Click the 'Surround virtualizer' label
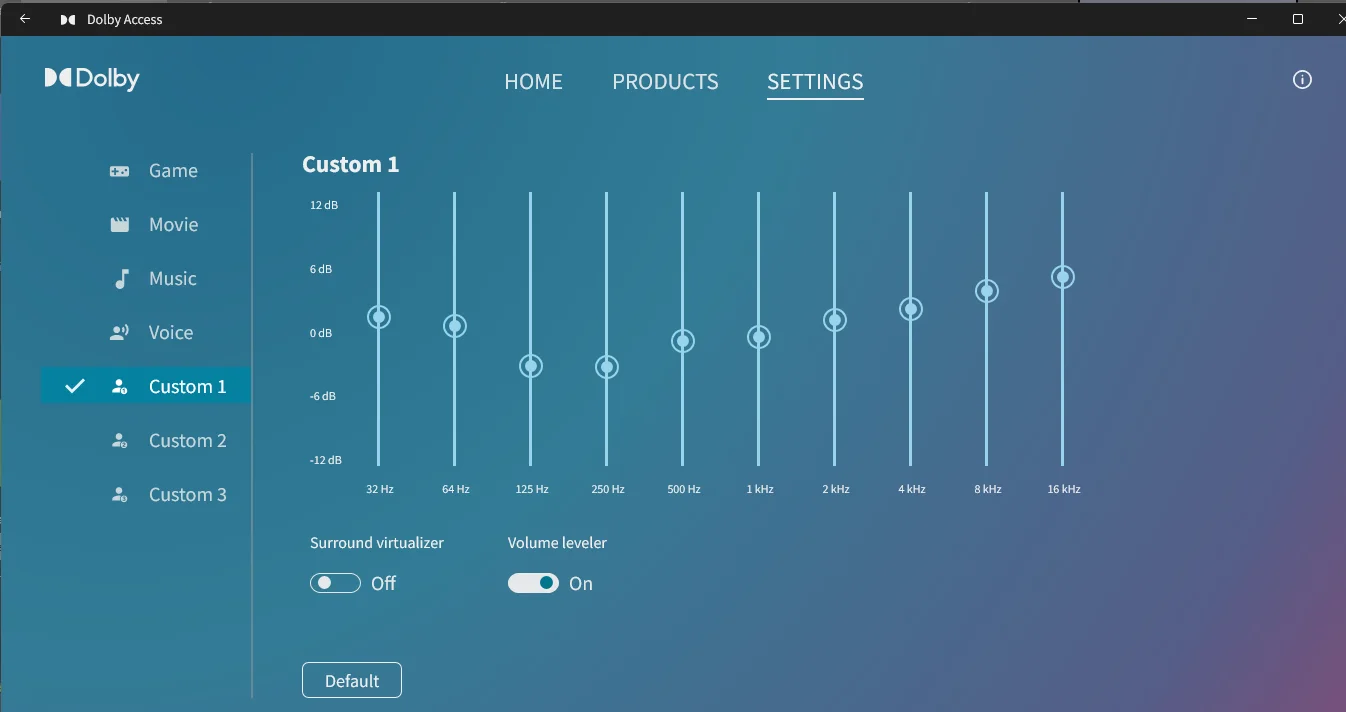 tap(377, 543)
